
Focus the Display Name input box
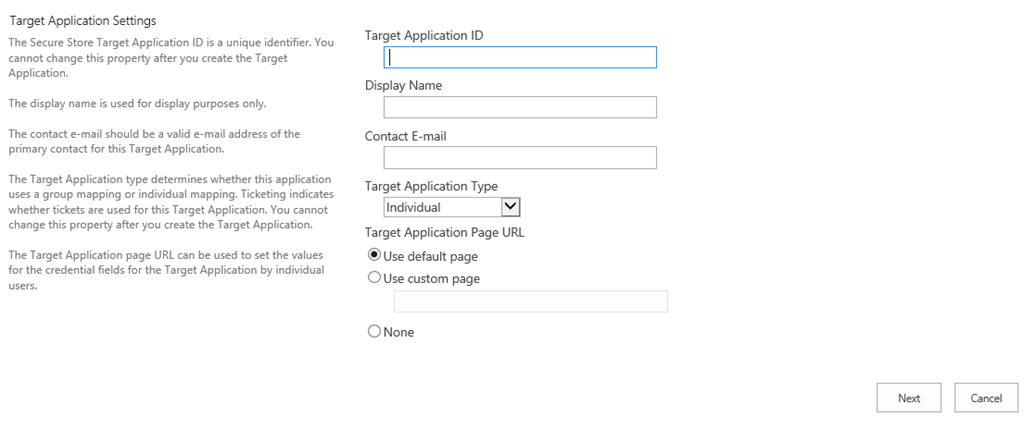click(x=520, y=107)
